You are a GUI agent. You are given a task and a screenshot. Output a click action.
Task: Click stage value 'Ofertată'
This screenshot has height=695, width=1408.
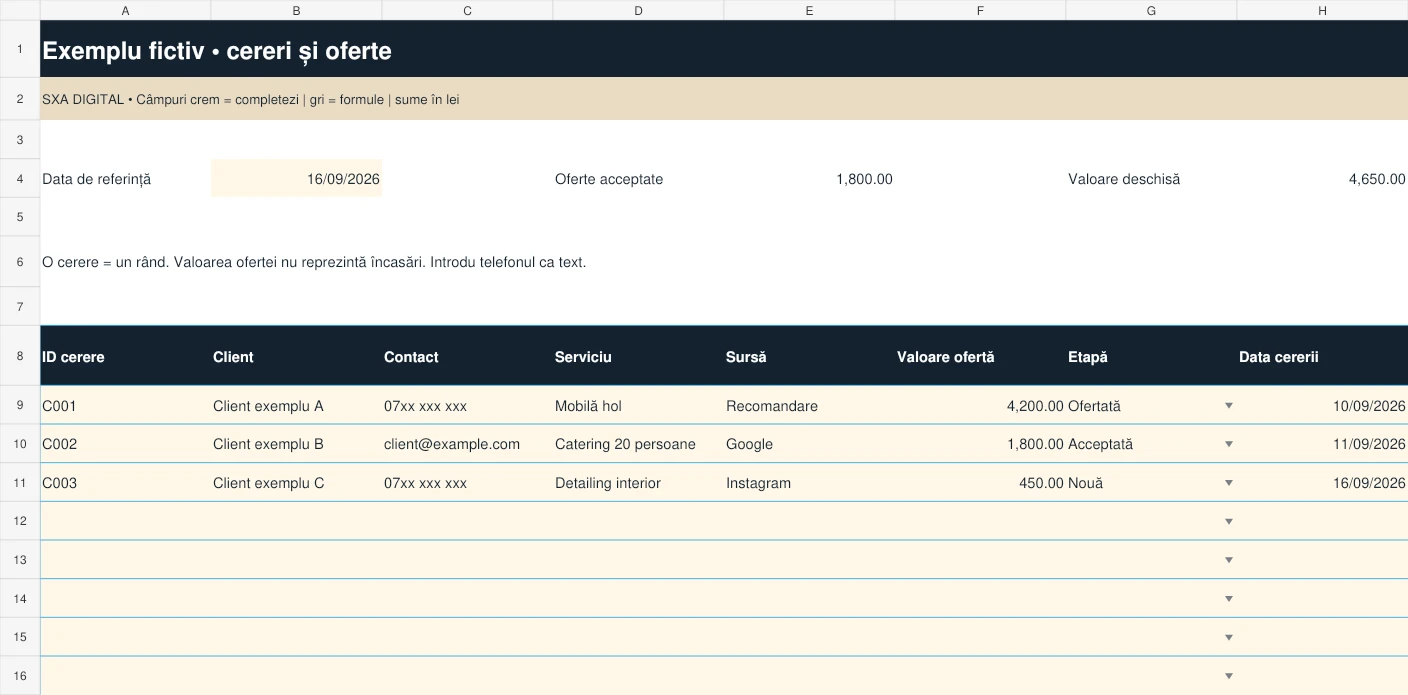[1094, 406]
